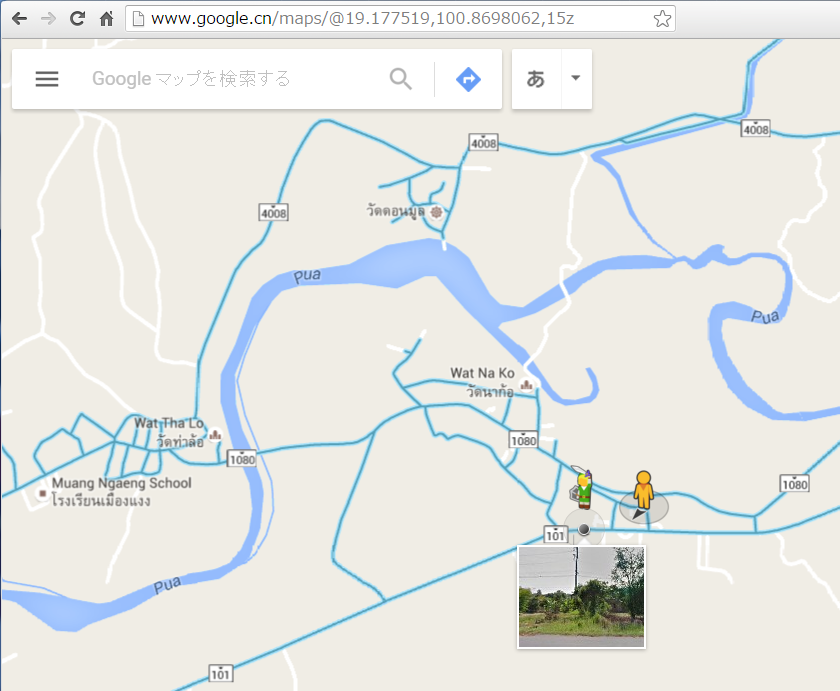Click the วัดดอนมูล temple marker icon

[437, 212]
